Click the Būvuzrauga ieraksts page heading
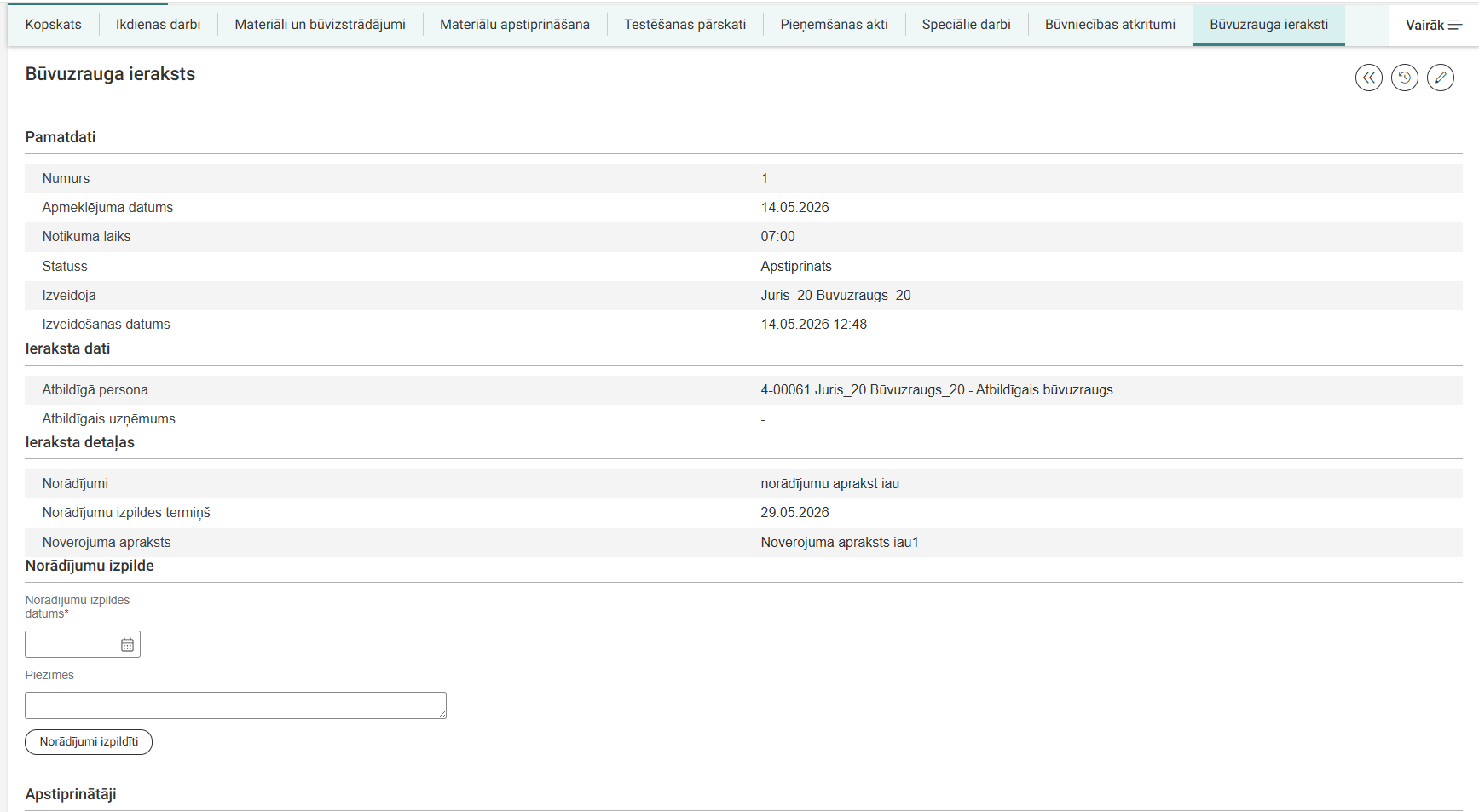 (110, 74)
